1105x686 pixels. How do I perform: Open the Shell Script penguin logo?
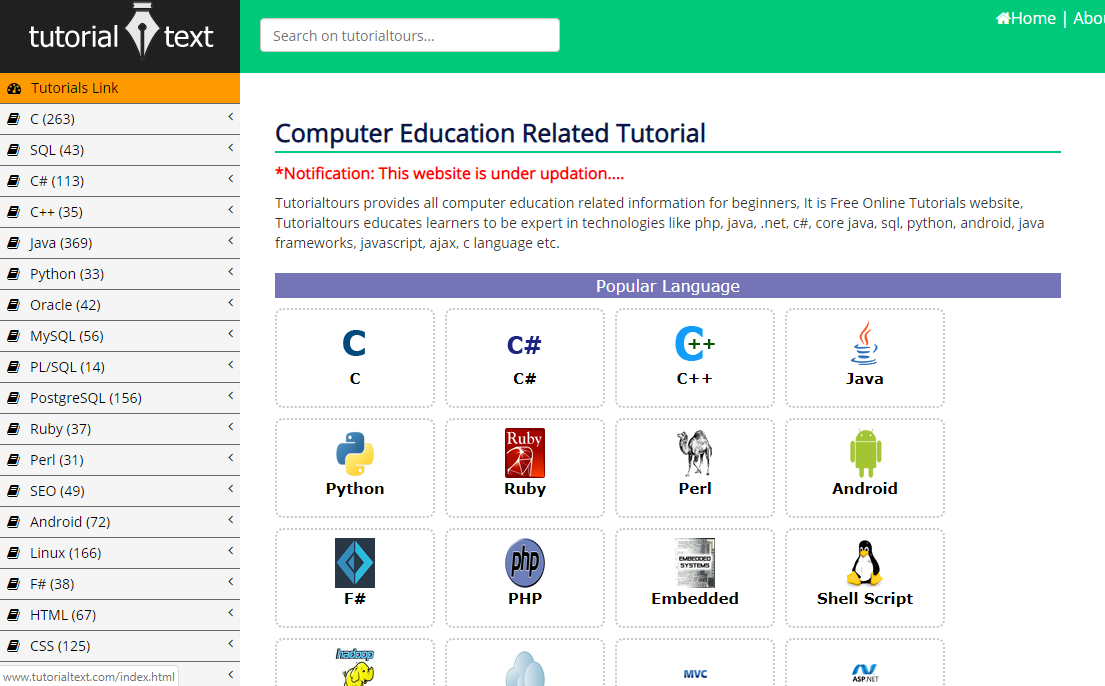[x=865, y=563]
